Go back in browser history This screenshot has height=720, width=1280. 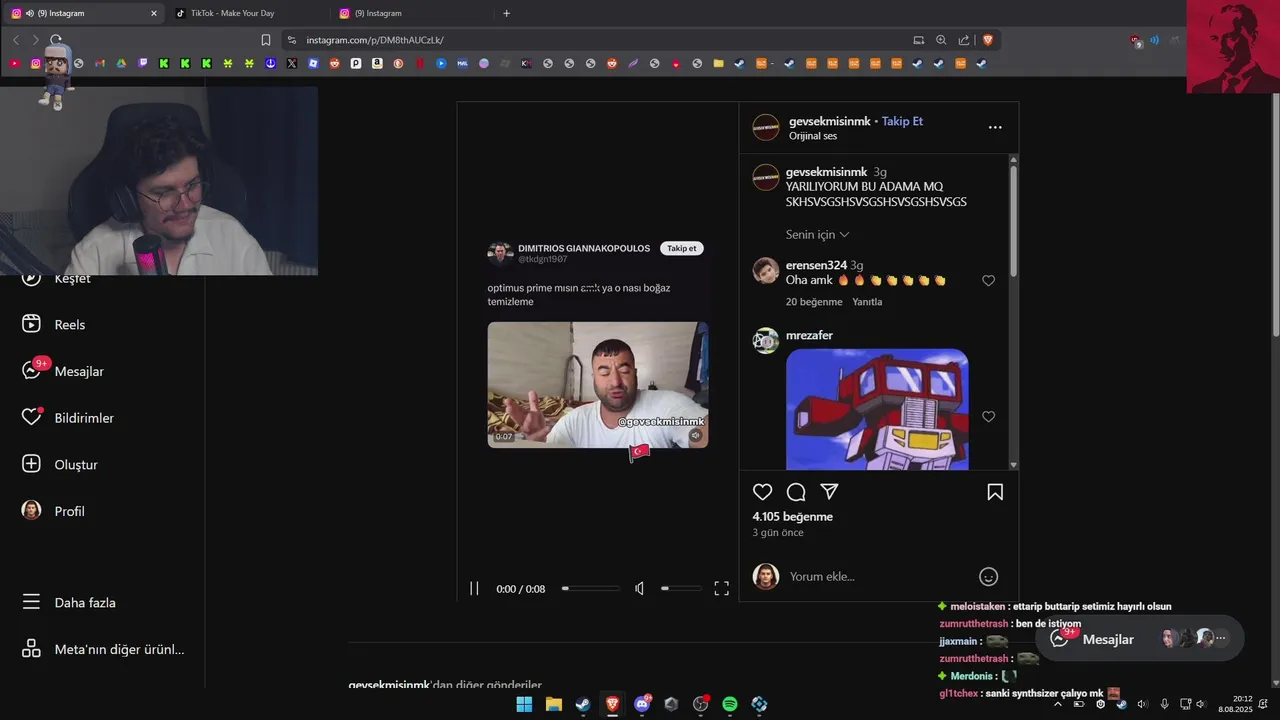16,40
